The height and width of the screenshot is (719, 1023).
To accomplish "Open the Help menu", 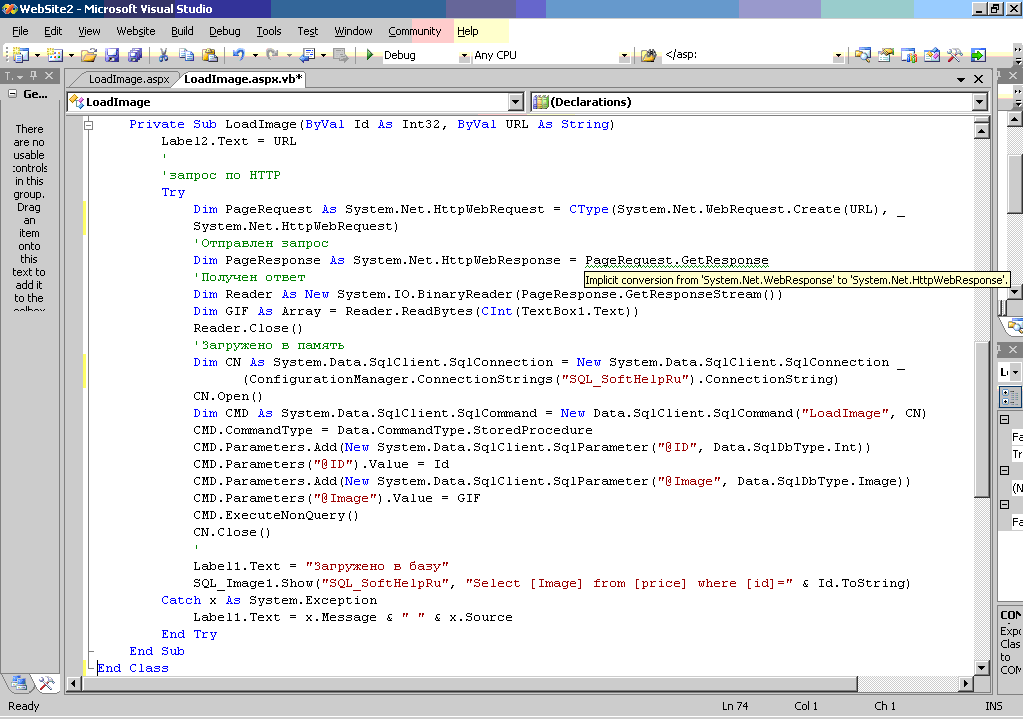I will 467,31.
